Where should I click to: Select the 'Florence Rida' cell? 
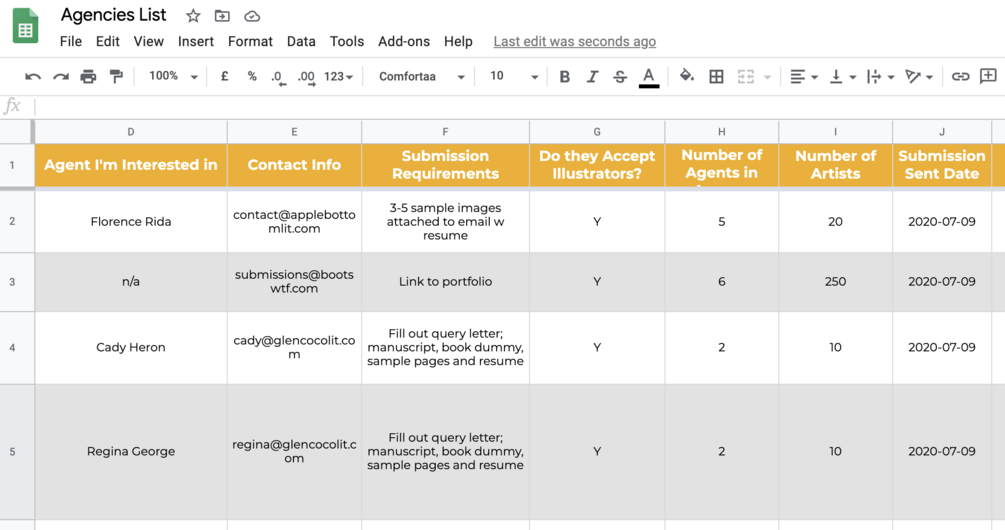(131, 222)
